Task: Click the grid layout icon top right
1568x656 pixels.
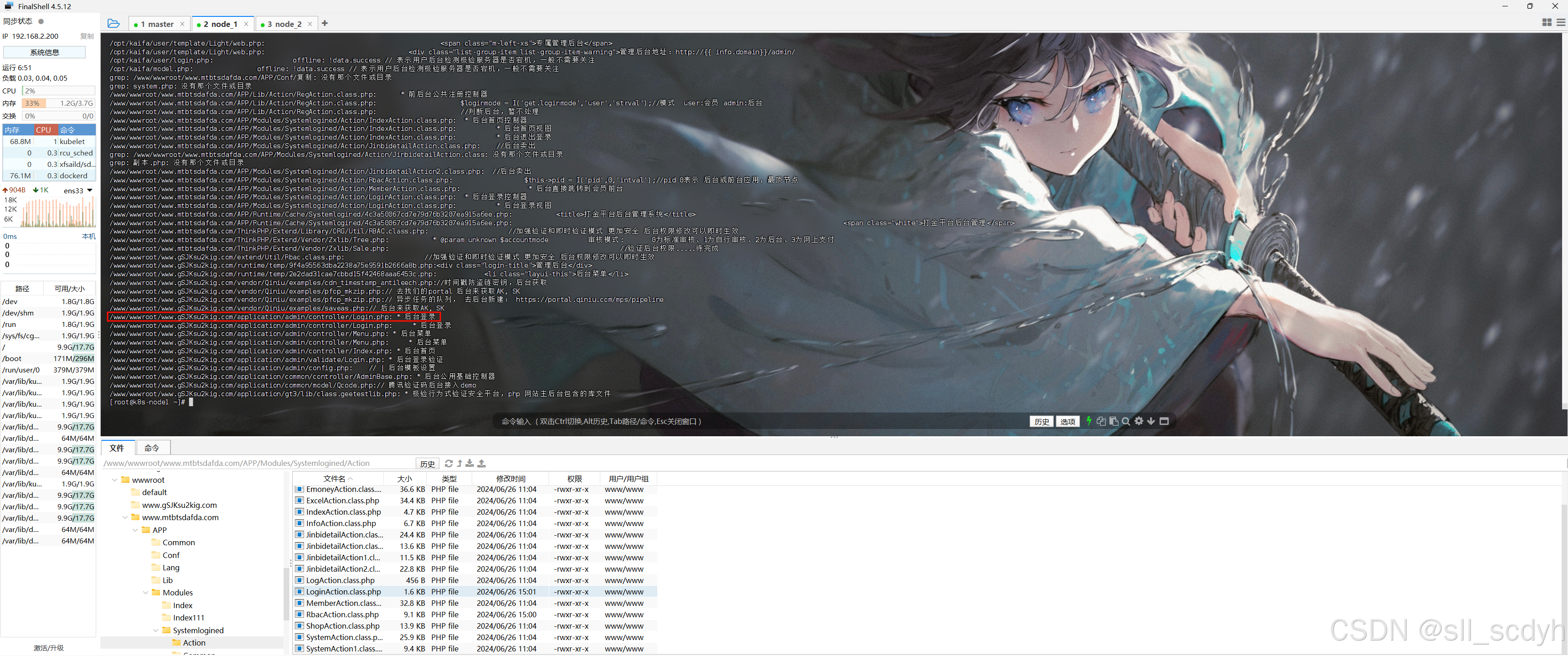Action: click(1547, 22)
